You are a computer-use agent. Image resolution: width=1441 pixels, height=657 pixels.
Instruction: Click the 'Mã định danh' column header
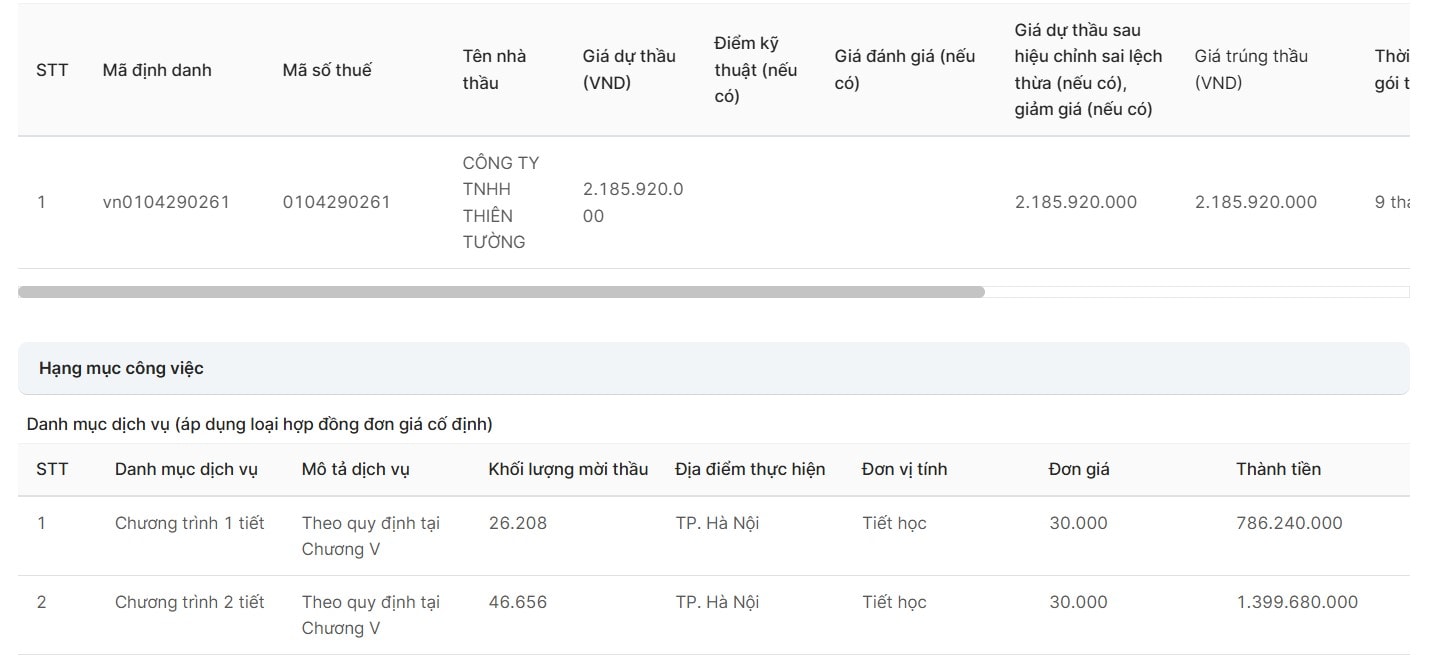(x=157, y=70)
